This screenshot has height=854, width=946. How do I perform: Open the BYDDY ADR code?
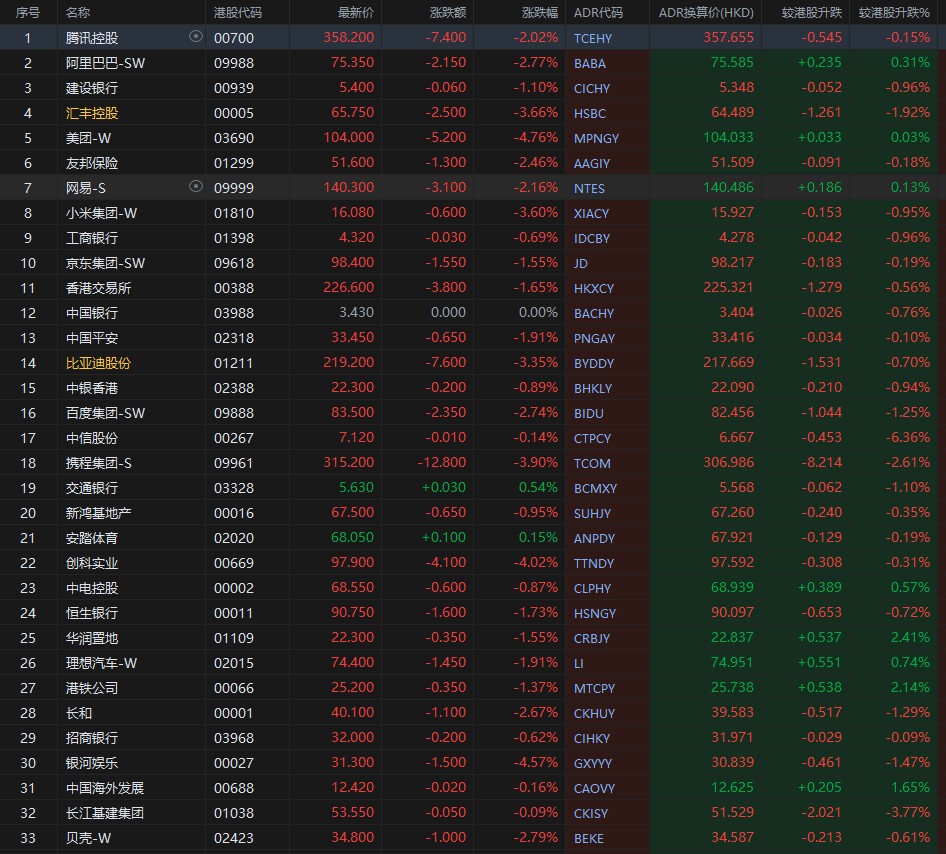594,364
